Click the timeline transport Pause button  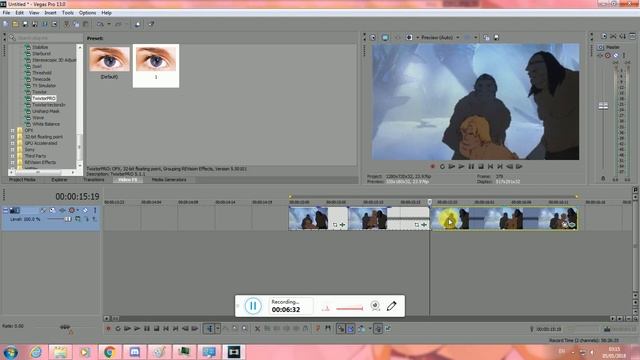(x=147, y=329)
